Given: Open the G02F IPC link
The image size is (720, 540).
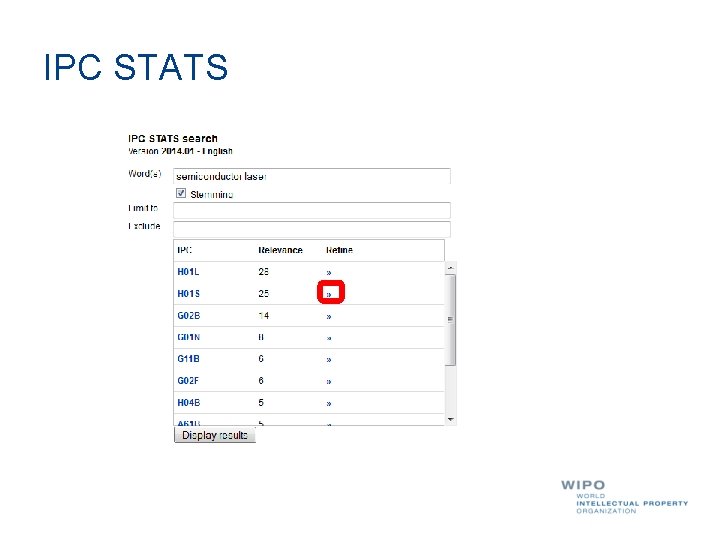Looking at the screenshot, I should [x=188, y=381].
